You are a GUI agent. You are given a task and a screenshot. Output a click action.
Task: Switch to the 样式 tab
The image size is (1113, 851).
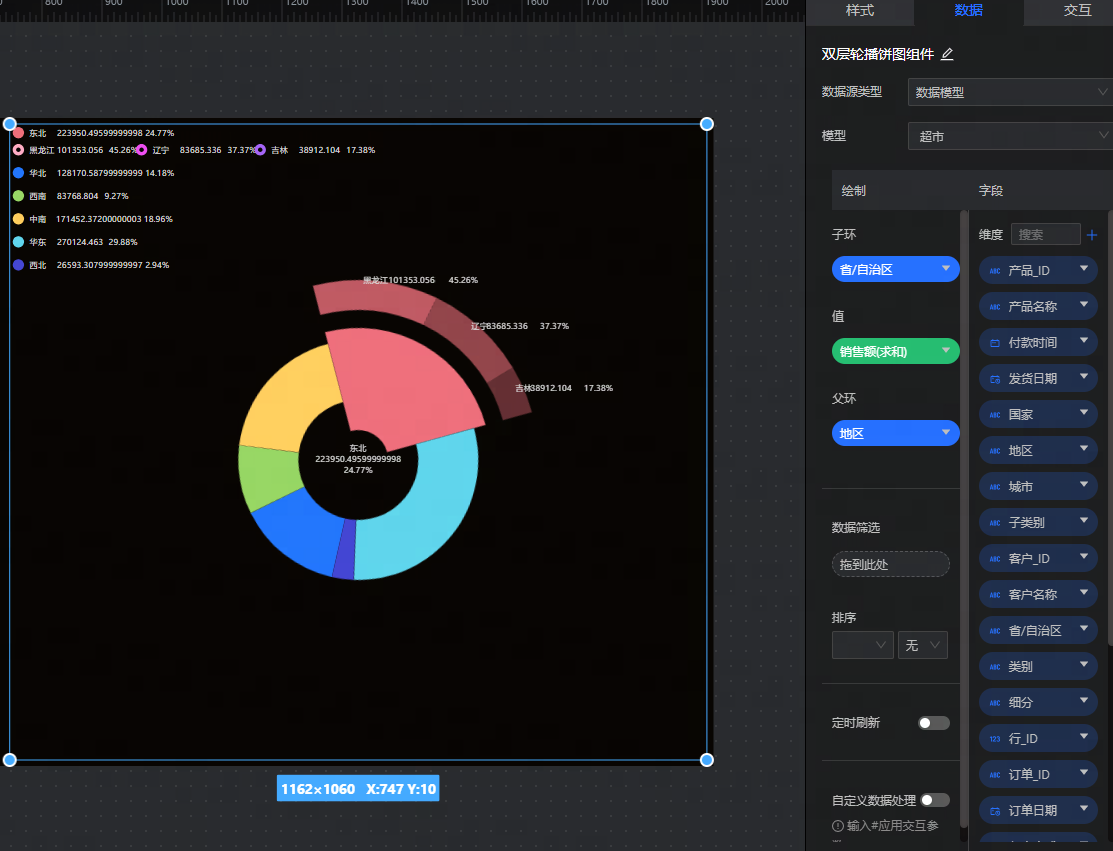tap(860, 11)
